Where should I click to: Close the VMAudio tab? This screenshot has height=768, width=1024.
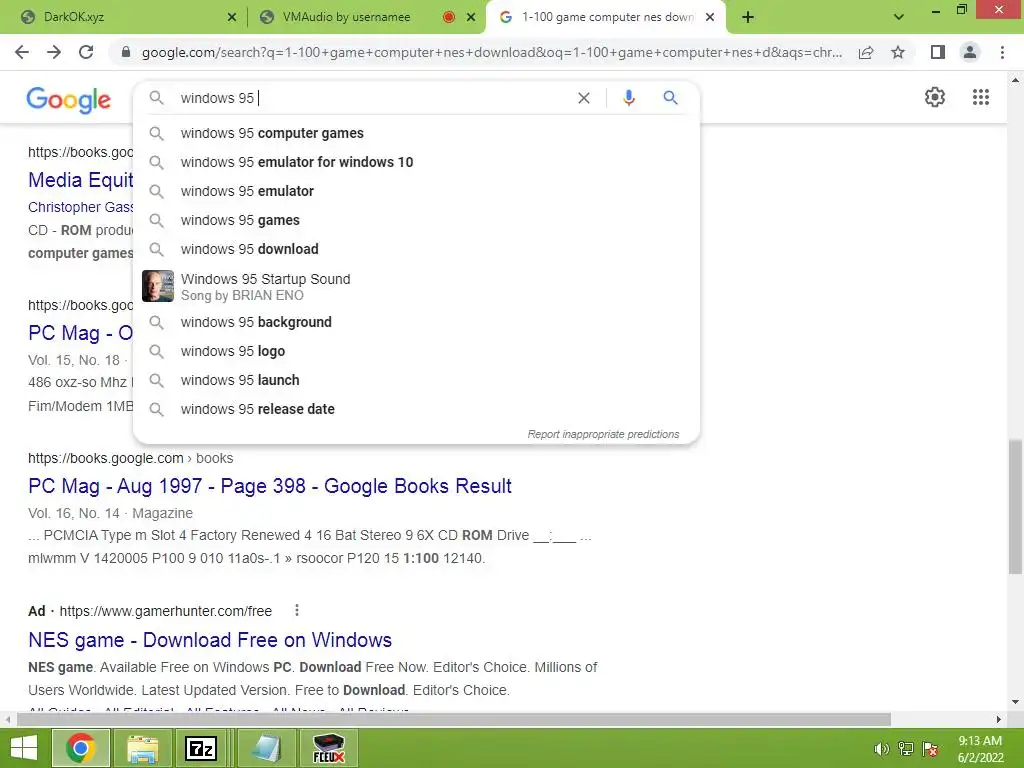[x=470, y=17]
